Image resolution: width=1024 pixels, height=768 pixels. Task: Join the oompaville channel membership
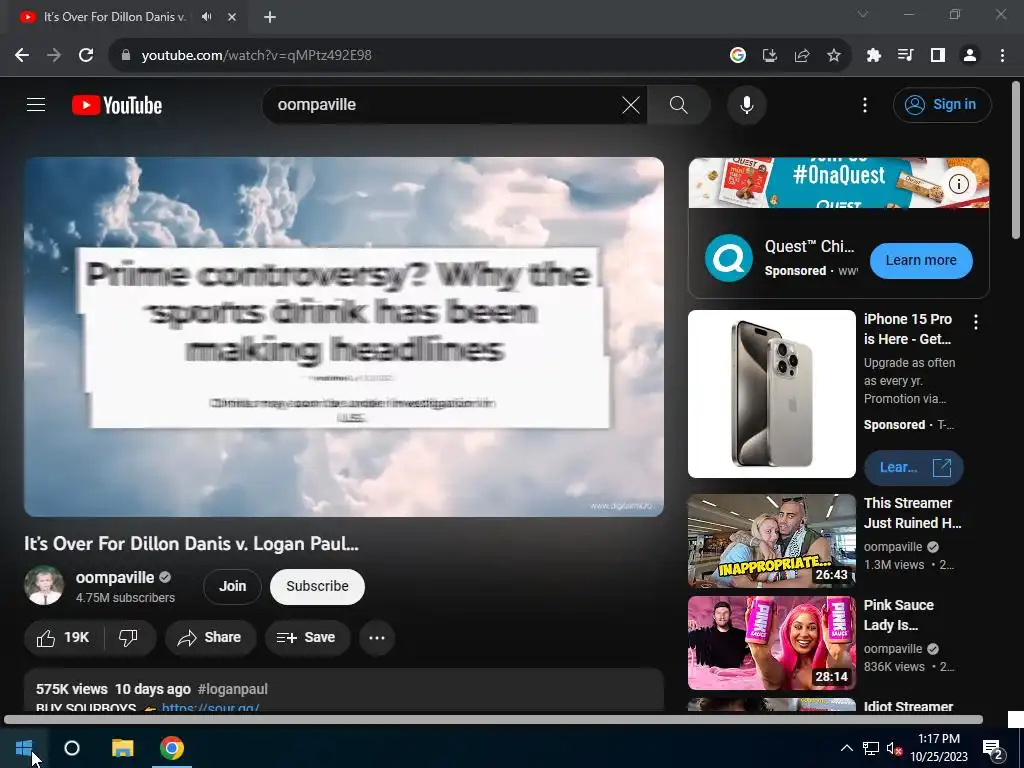point(232,586)
